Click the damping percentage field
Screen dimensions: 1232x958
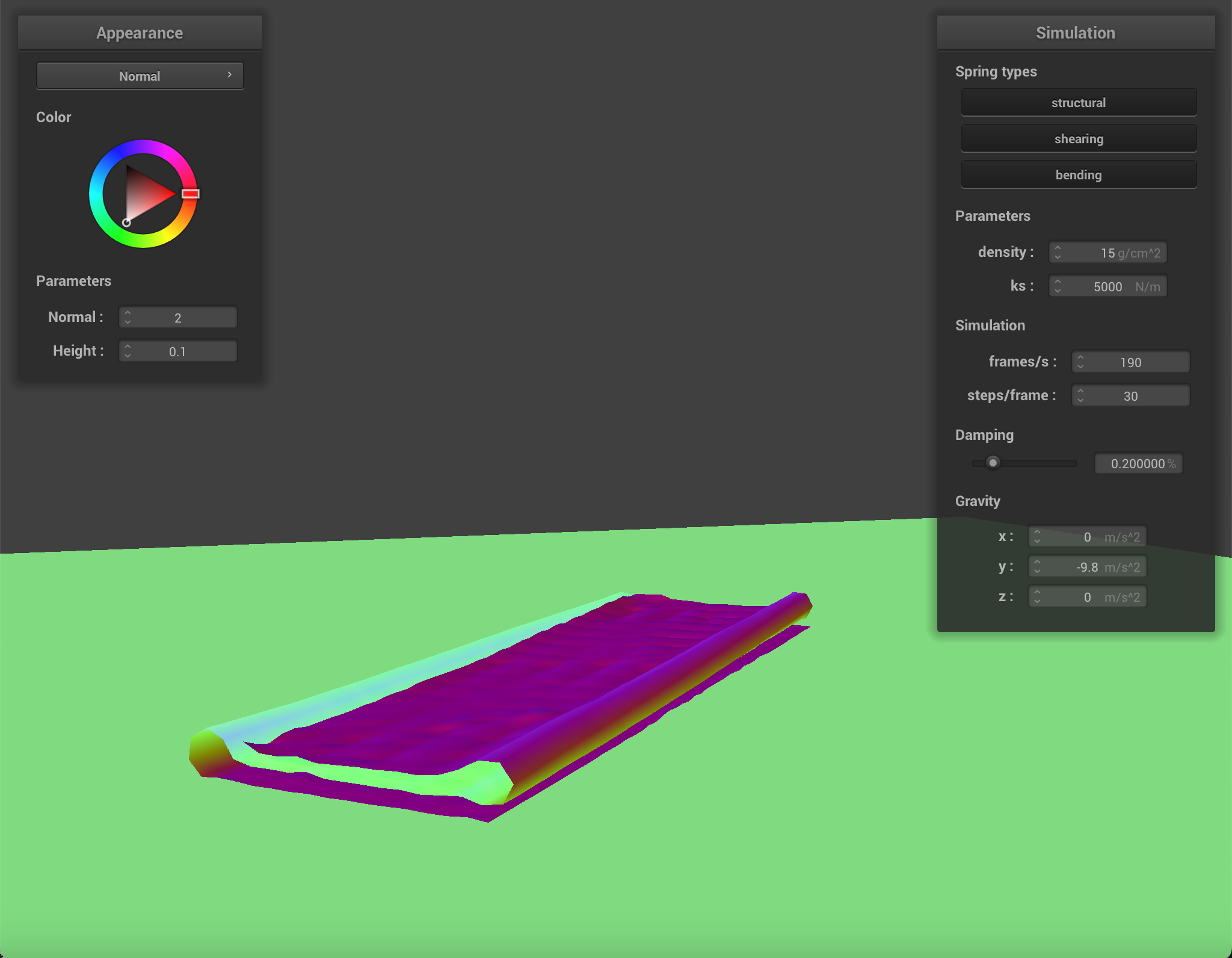(1138, 463)
